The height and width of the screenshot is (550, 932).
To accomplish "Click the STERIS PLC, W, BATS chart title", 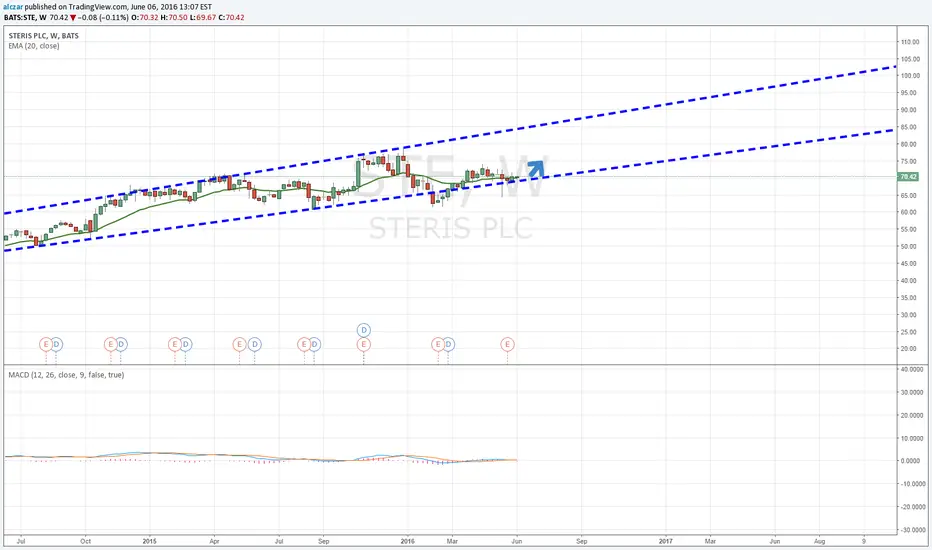I will pos(43,36).
